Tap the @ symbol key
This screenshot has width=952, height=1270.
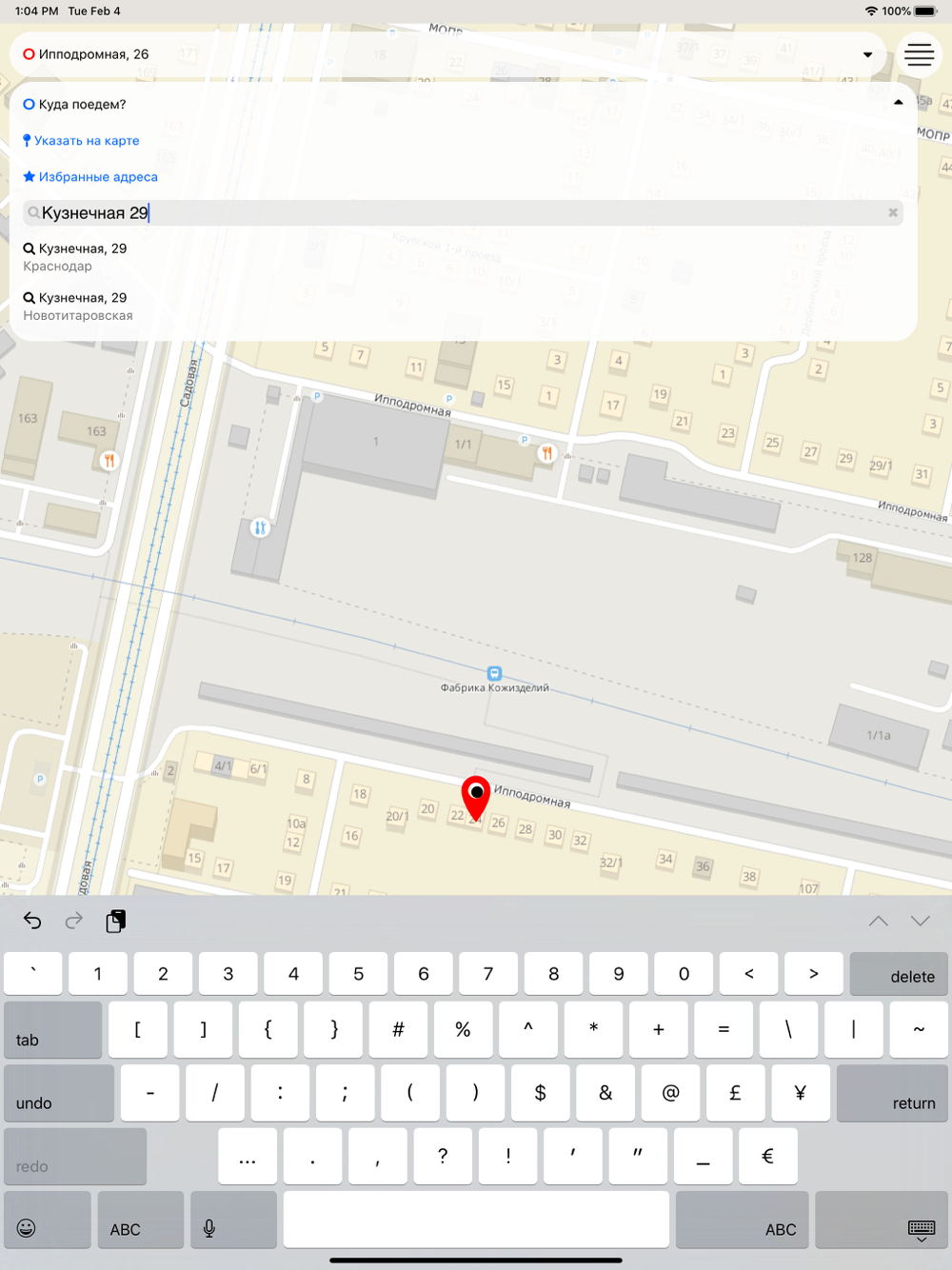[670, 1093]
